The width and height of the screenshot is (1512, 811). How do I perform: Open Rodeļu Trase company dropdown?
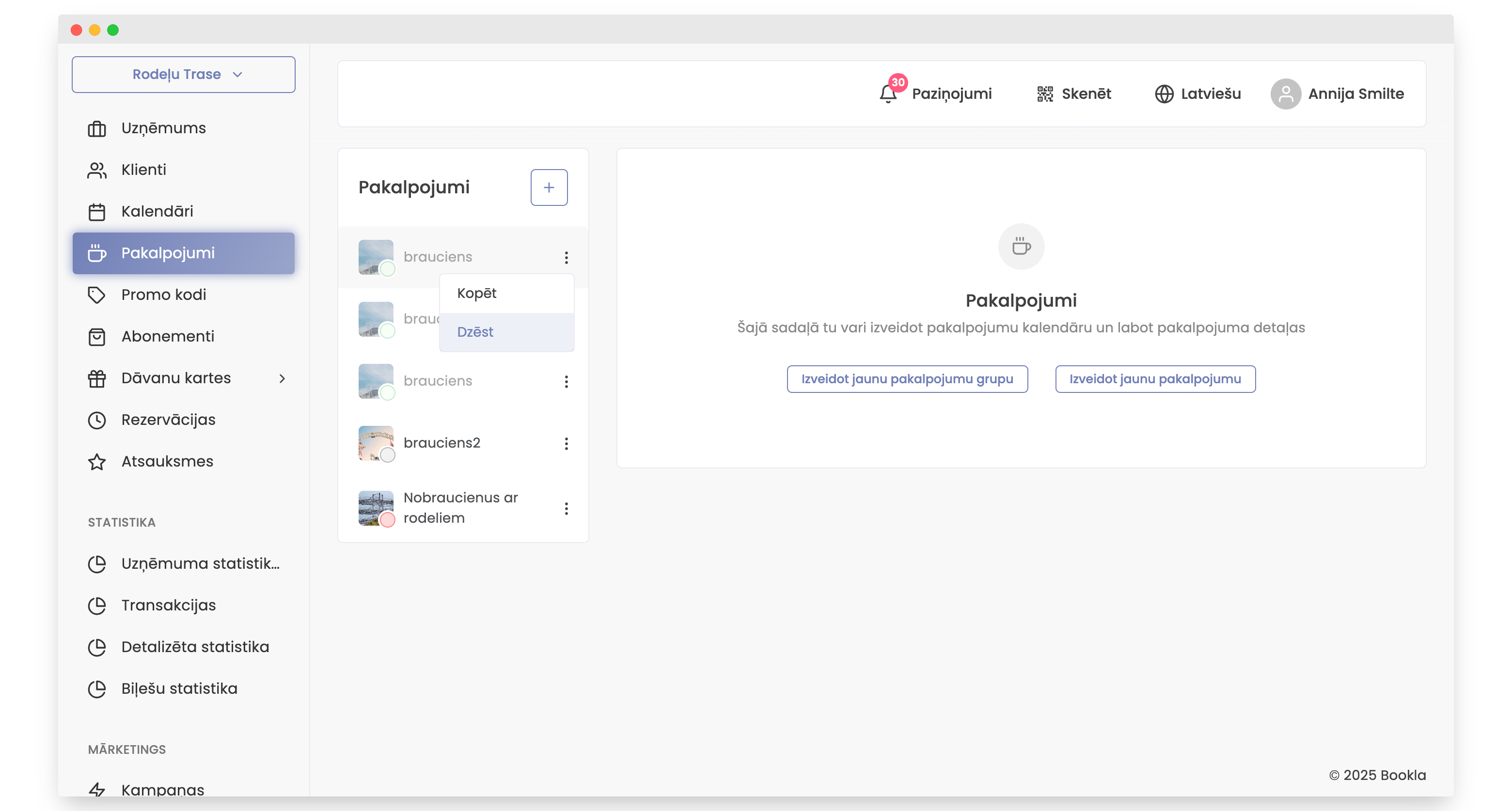(x=183, y=75)
